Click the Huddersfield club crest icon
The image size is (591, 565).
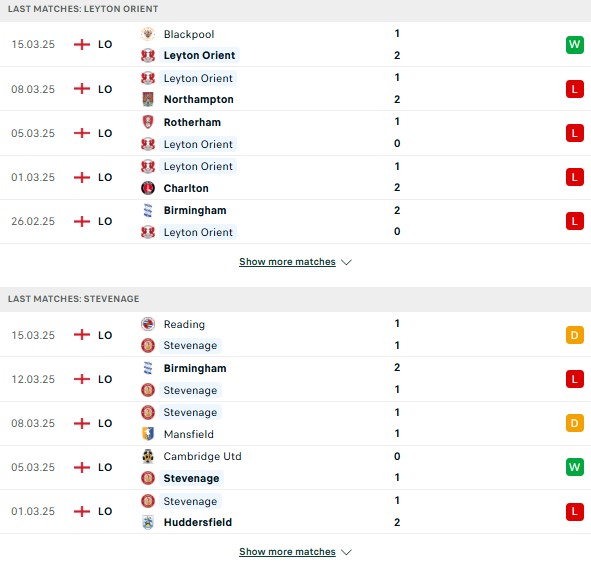click(148, 522)
